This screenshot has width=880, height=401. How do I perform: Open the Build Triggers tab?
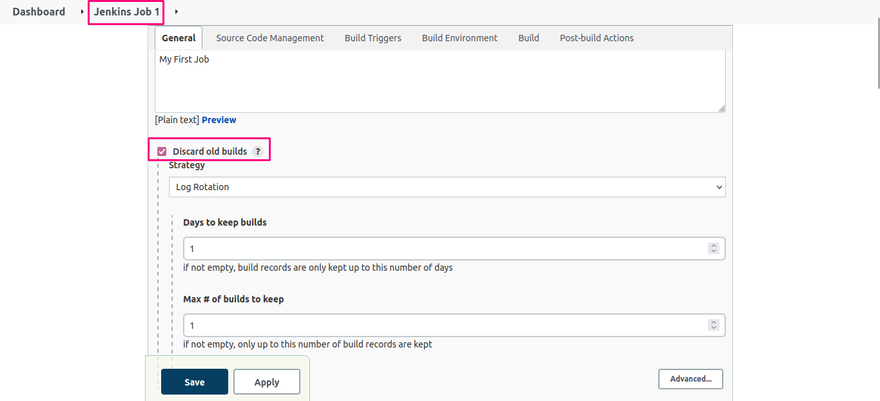point(373,38)
